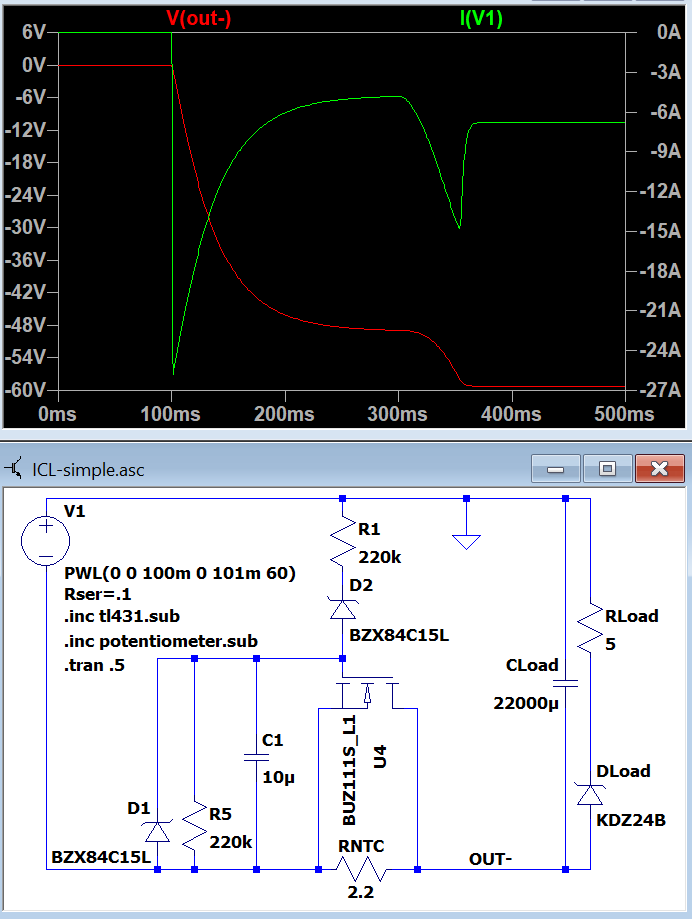Viewport: 692px width, 919px height.
Task: Click the 200ms time axis label
Action: coord(284,414)
